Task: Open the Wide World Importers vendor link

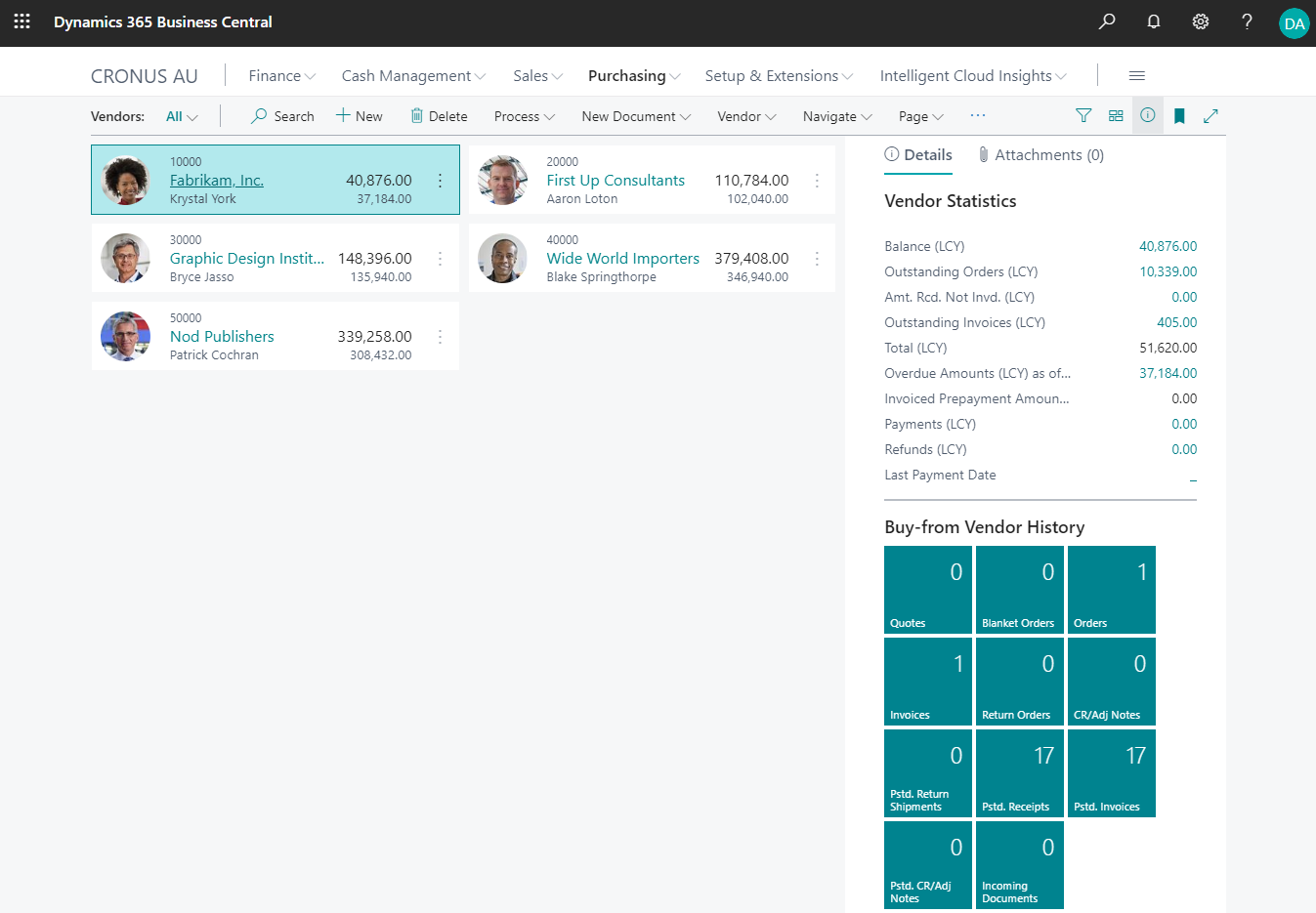Action: click(x=622, y=259)
